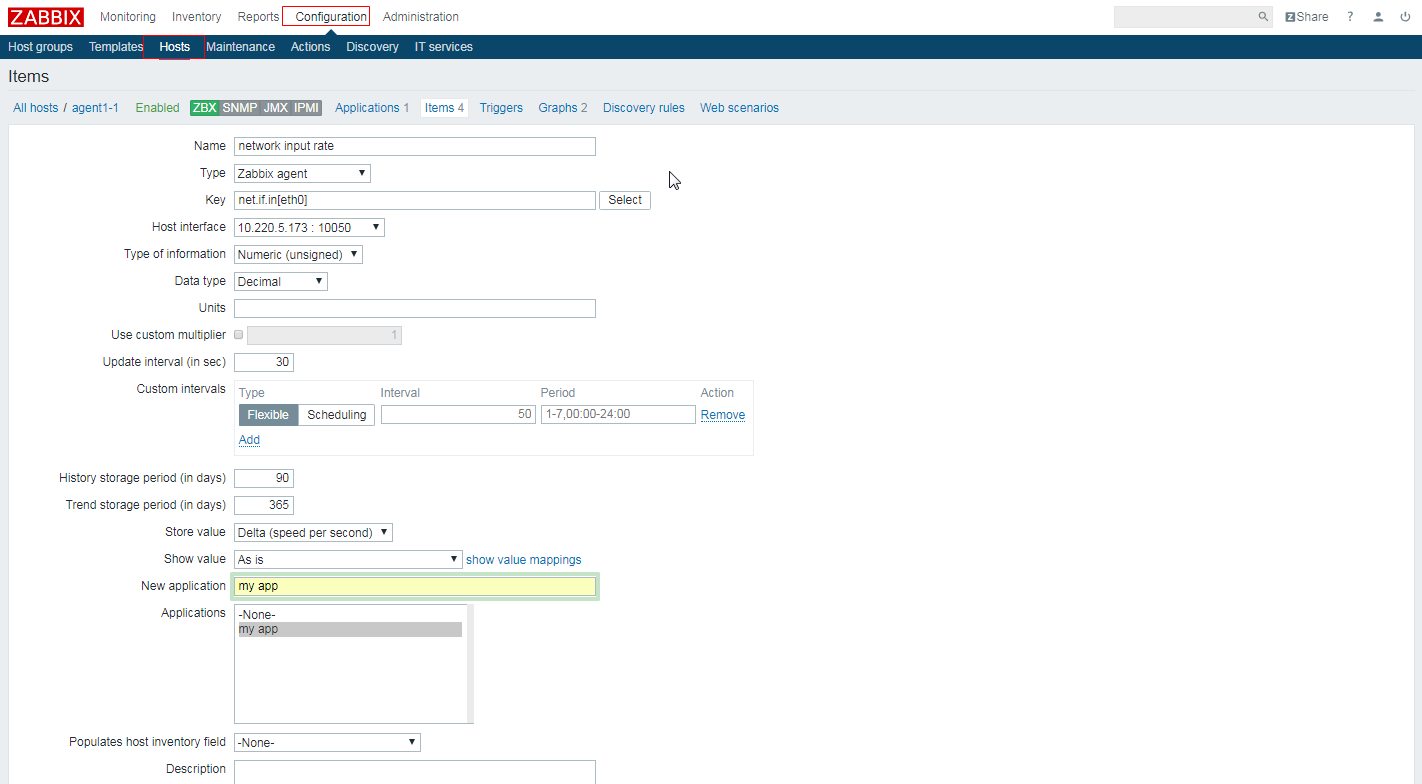The height and width of the screenshot is (784, 1422).
Task: Click the logout power icon
Action: click(1405, 17)
